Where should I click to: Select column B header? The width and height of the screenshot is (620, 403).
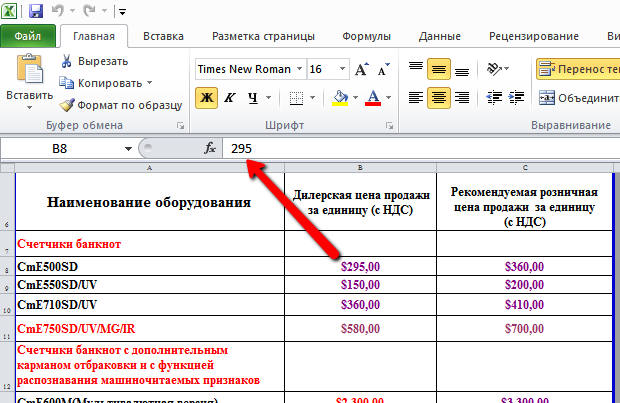(360, 168)
